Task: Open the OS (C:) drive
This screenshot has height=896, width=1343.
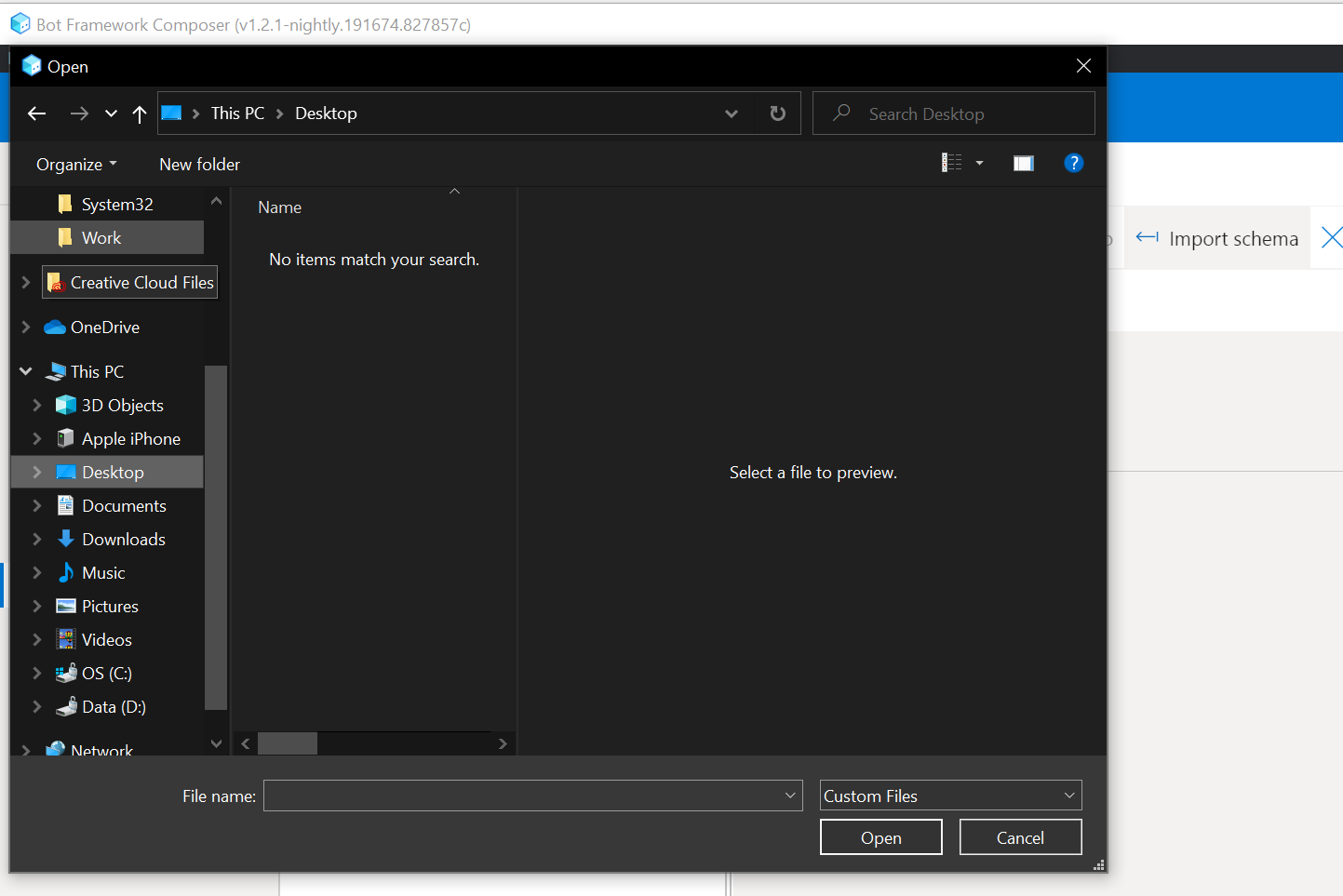Action: pos(94,673)
